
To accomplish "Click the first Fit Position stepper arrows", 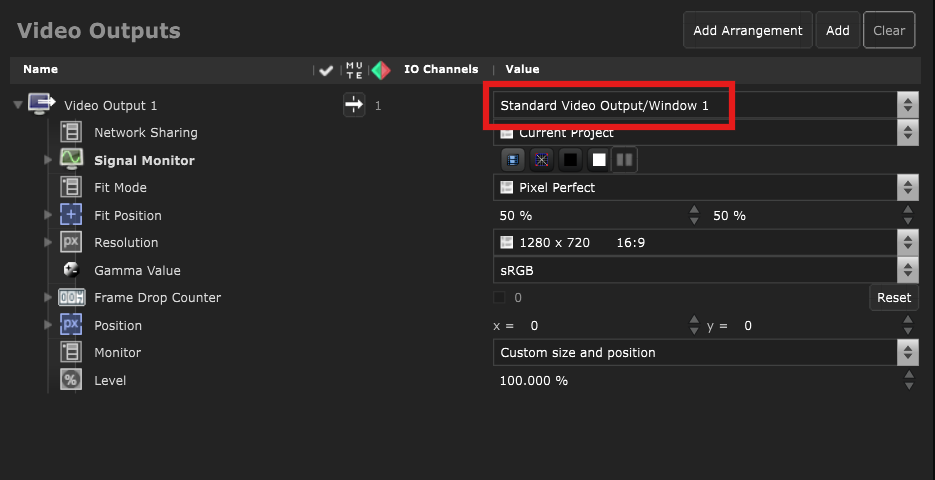I will tap(694, 215).
